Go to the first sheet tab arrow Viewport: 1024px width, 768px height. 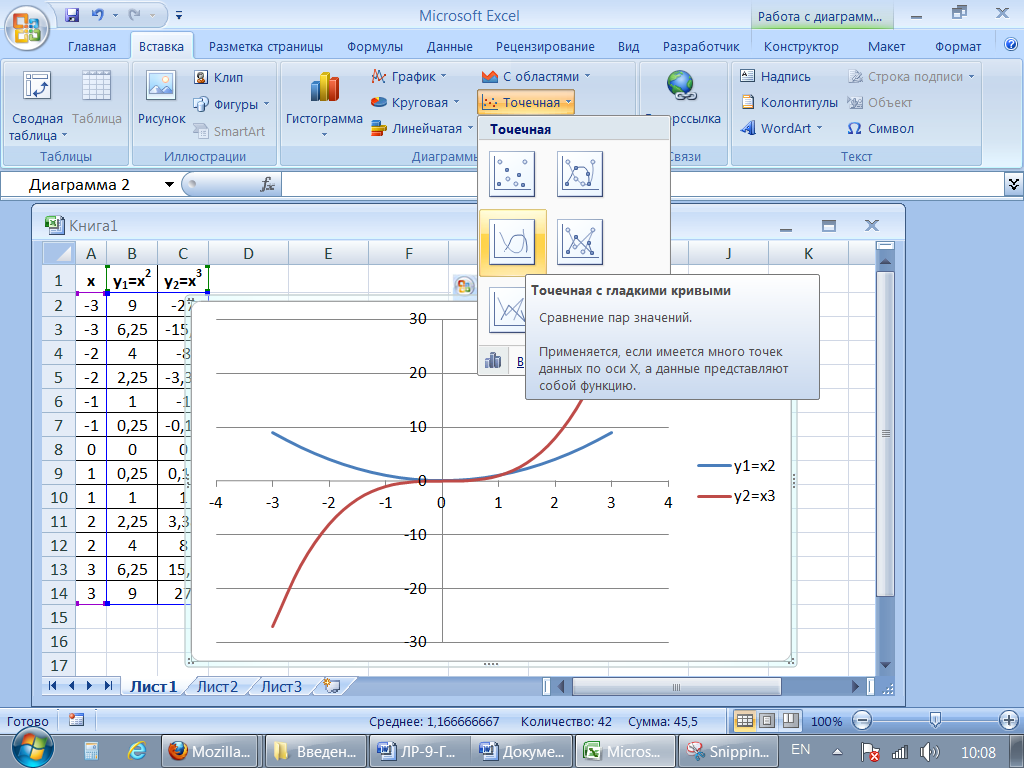pos(54,686)
